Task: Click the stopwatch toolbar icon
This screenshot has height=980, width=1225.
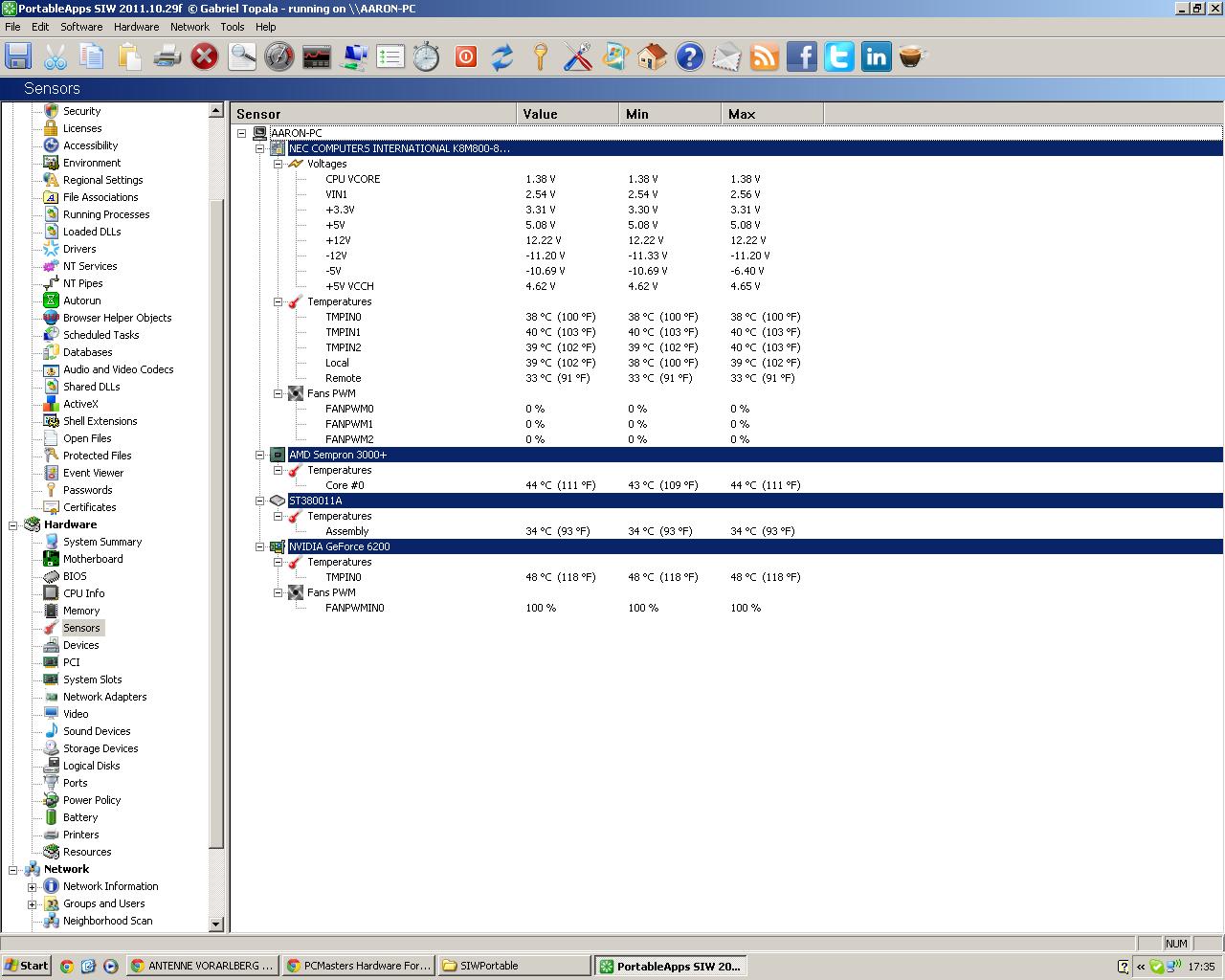Action: 427,56
